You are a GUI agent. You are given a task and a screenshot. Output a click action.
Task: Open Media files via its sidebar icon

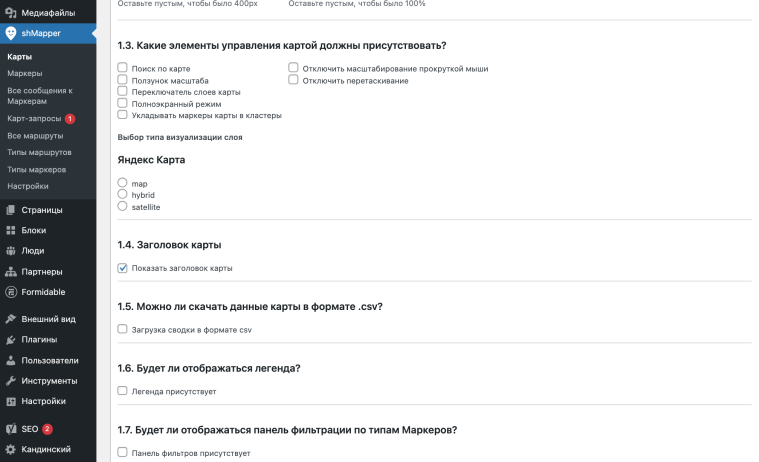tap(10, 12)
